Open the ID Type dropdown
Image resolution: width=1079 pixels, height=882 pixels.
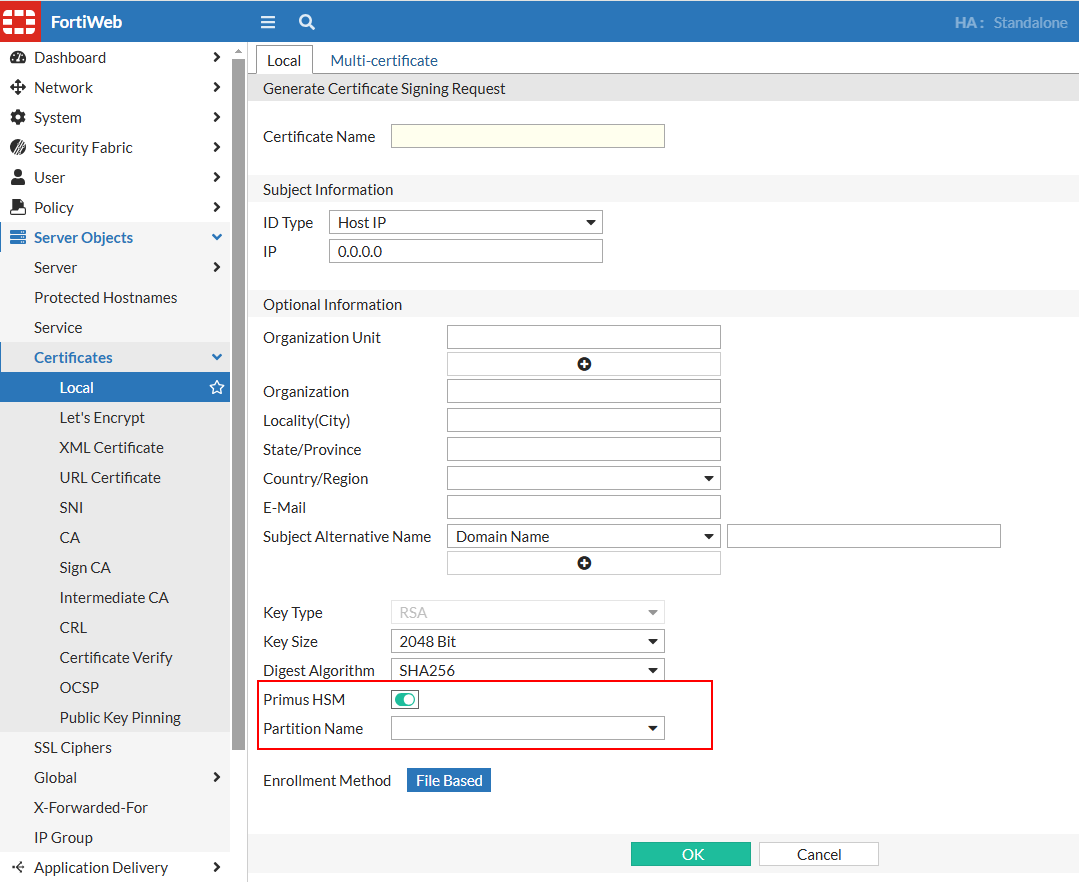pyautogui.click(x=466, y=222)
